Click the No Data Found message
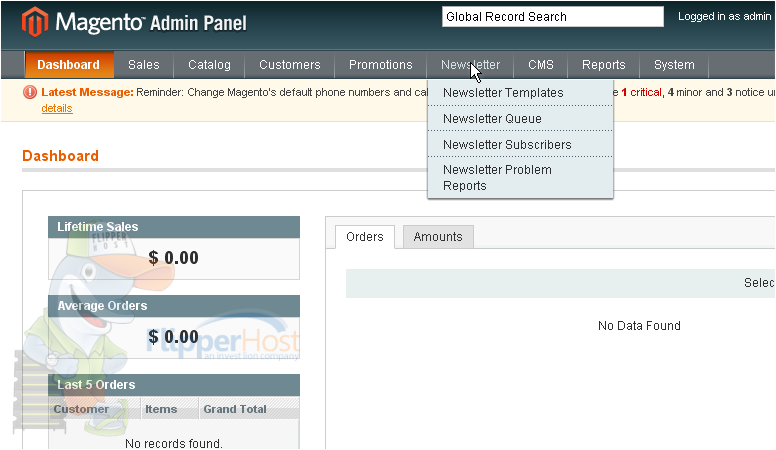 [x=639, y=326]
